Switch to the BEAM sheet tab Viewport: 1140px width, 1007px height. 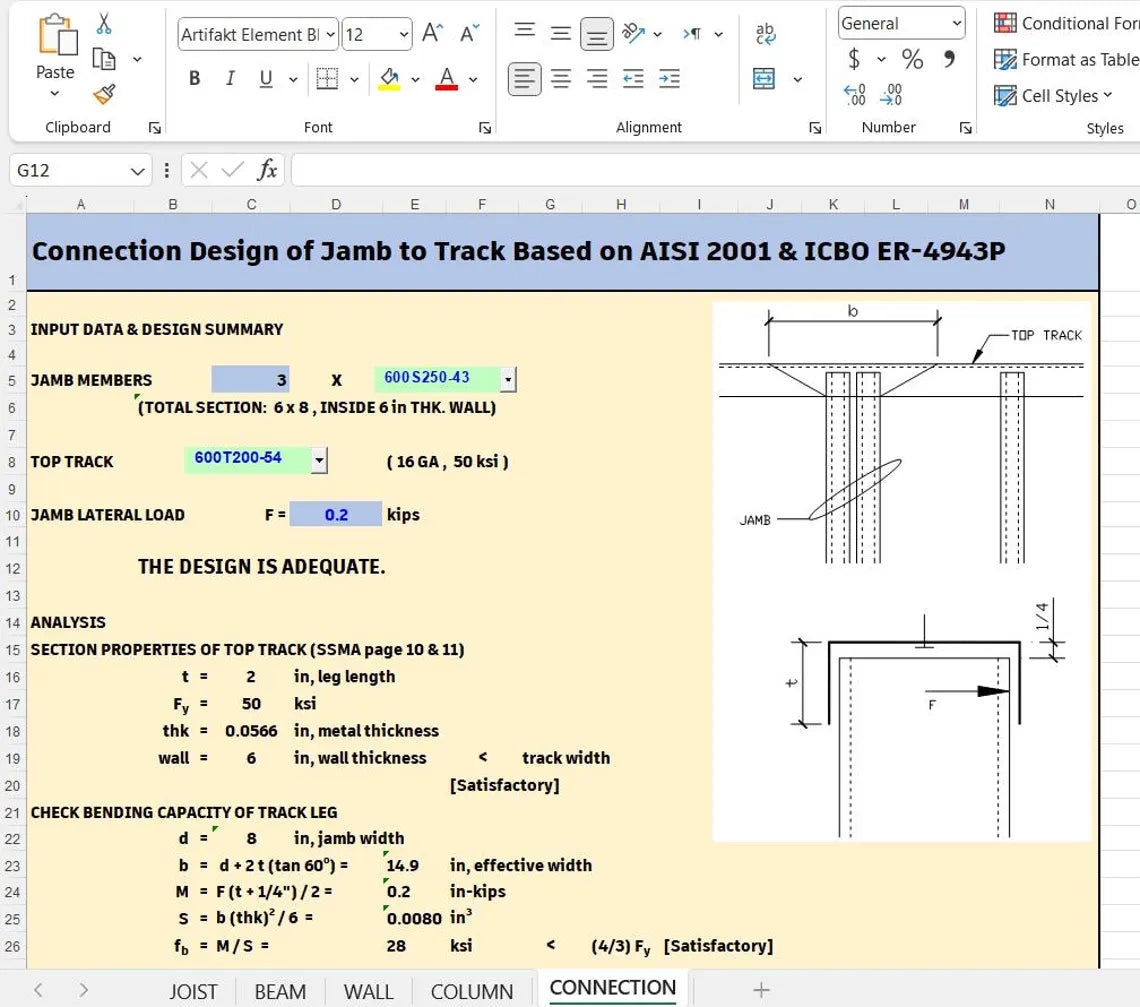280,992
